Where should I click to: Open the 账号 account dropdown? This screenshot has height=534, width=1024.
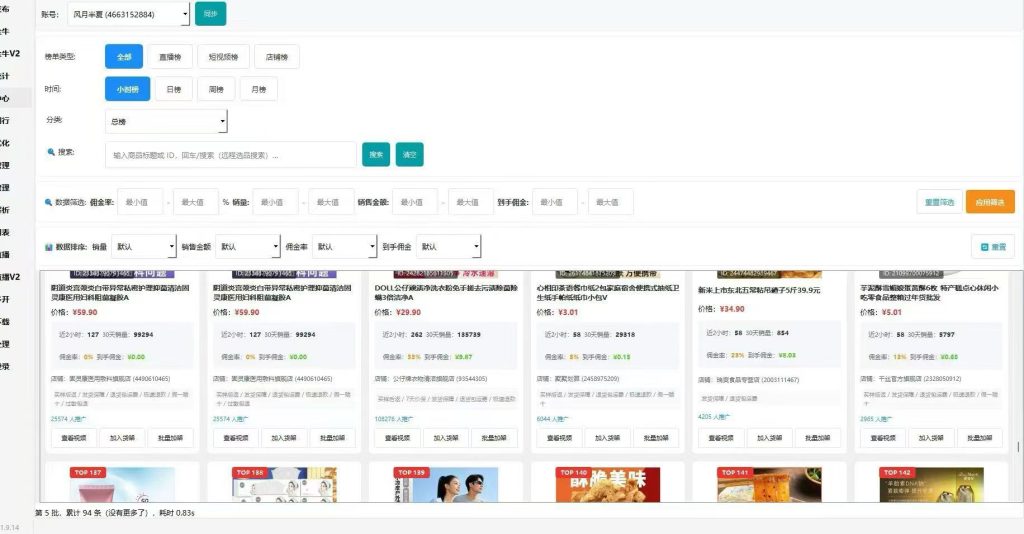click(x=129, y=14)
